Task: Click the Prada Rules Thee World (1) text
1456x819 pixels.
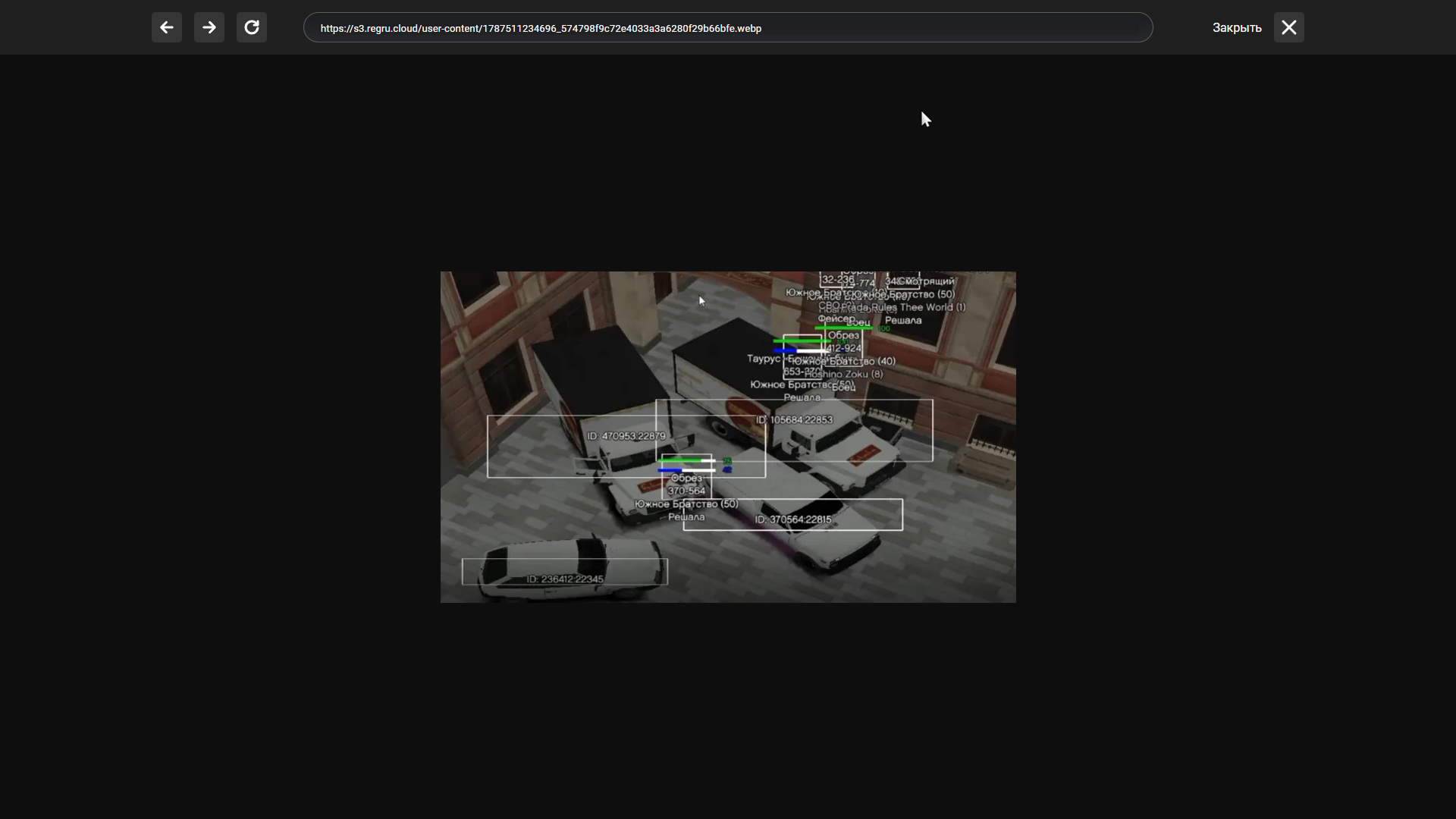Action: pyautogui.click(x=902, y=307)
